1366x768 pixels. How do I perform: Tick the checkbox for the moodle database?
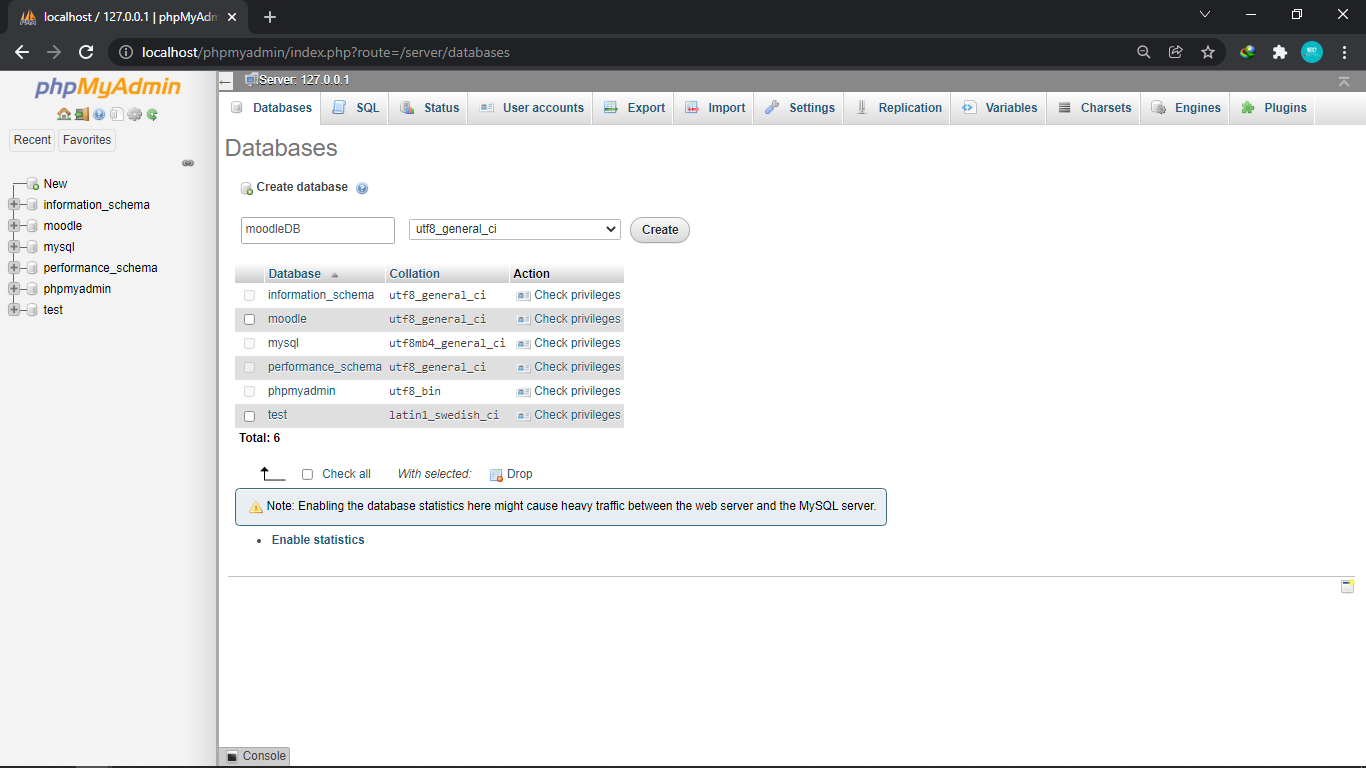click(x=249, y=320)
